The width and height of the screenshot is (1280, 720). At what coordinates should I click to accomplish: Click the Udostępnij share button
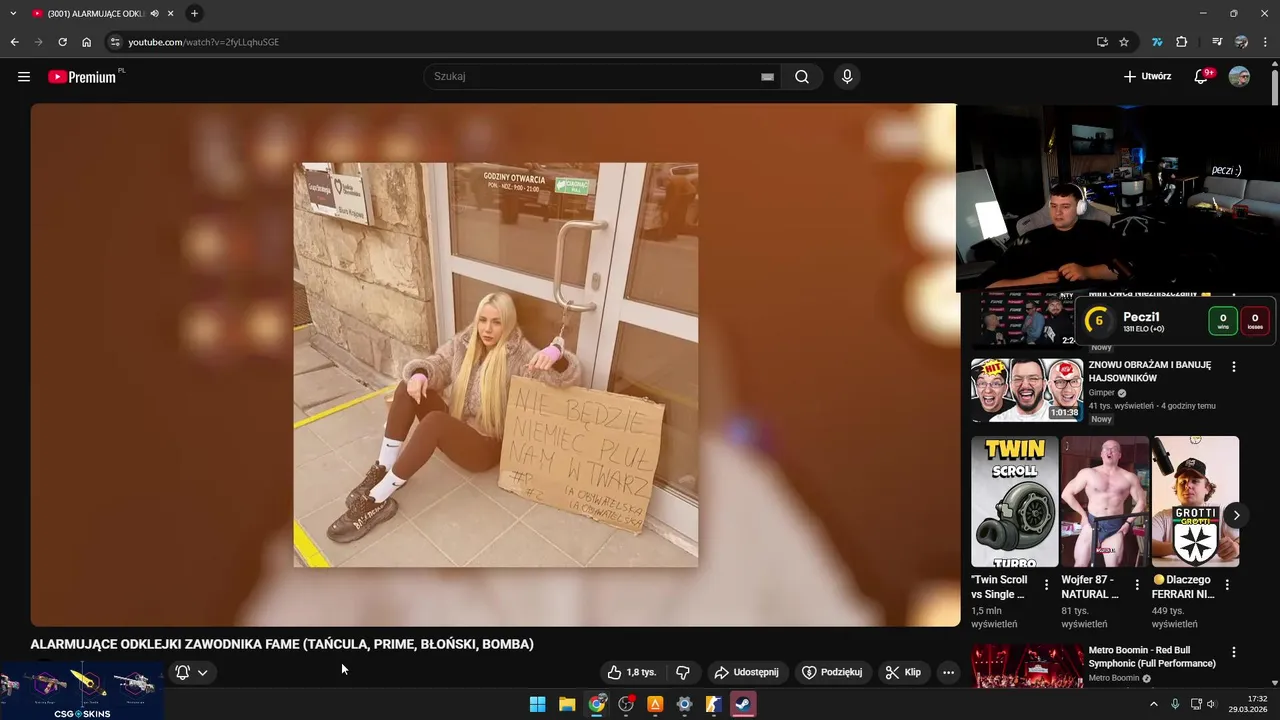pyautogui.click(x=745, y=673)
